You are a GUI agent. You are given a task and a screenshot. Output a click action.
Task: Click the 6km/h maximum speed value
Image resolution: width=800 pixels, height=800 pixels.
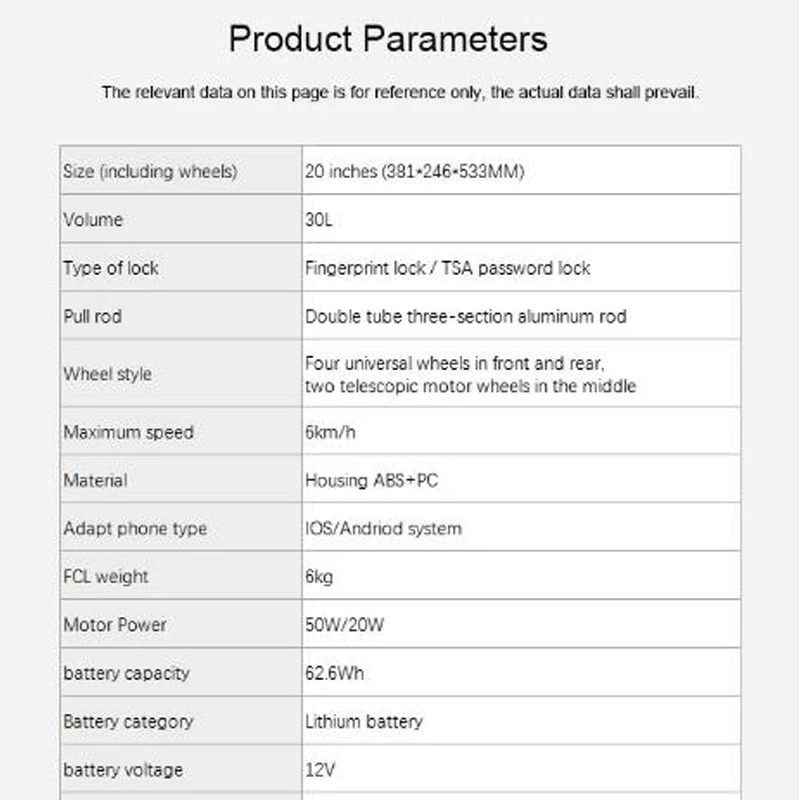pos(333,432)
